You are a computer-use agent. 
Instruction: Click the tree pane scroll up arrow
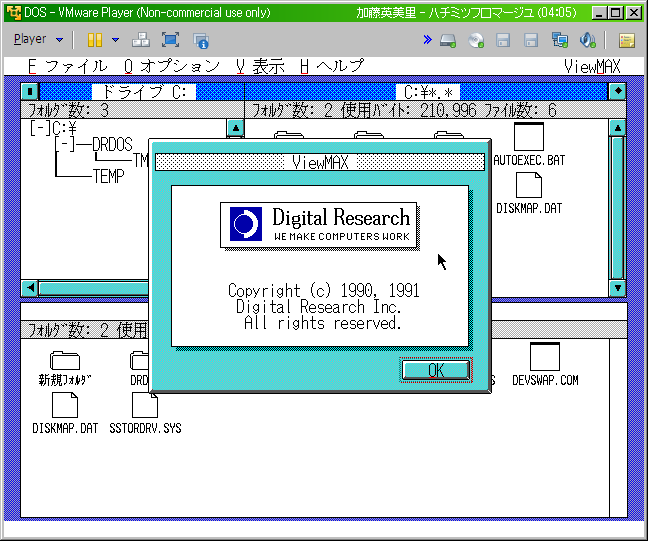[236, 128]
